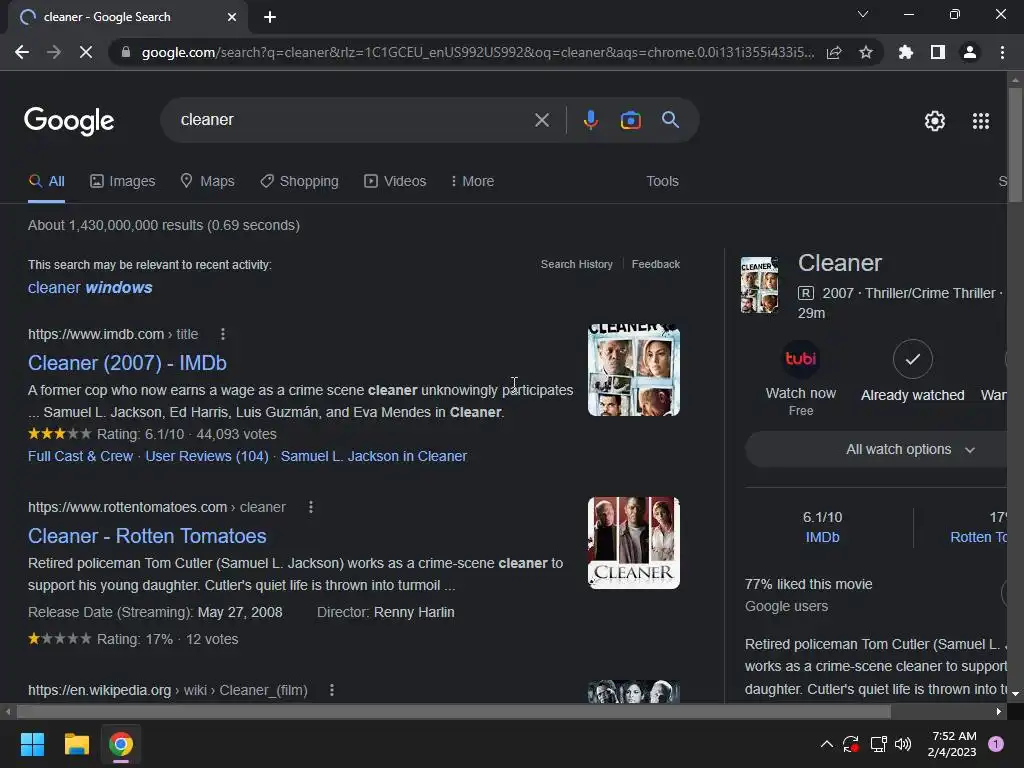Toggle the Chrome side panel
The image size is (1024, 768).
pyautogui.click(x=938, y=52)
